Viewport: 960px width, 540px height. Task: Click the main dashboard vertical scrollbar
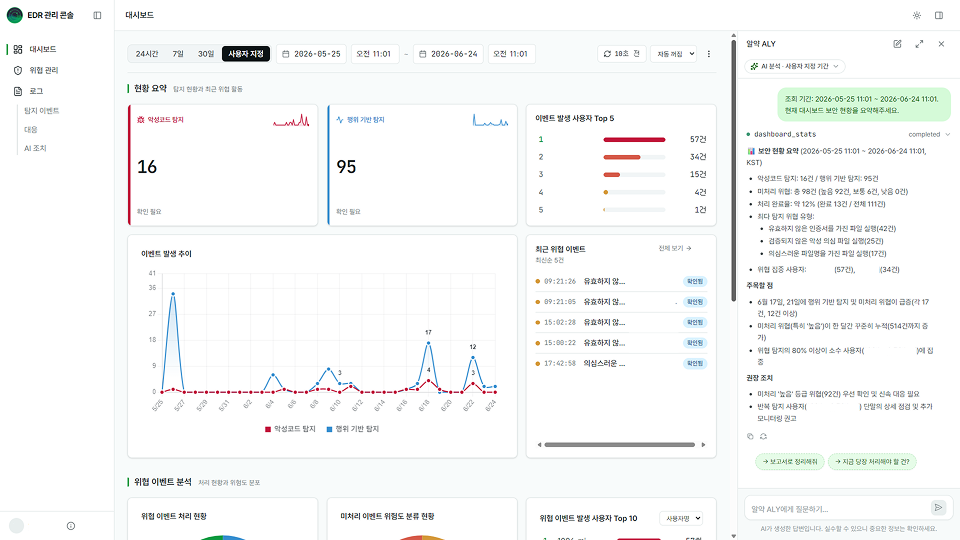[733, 170]
